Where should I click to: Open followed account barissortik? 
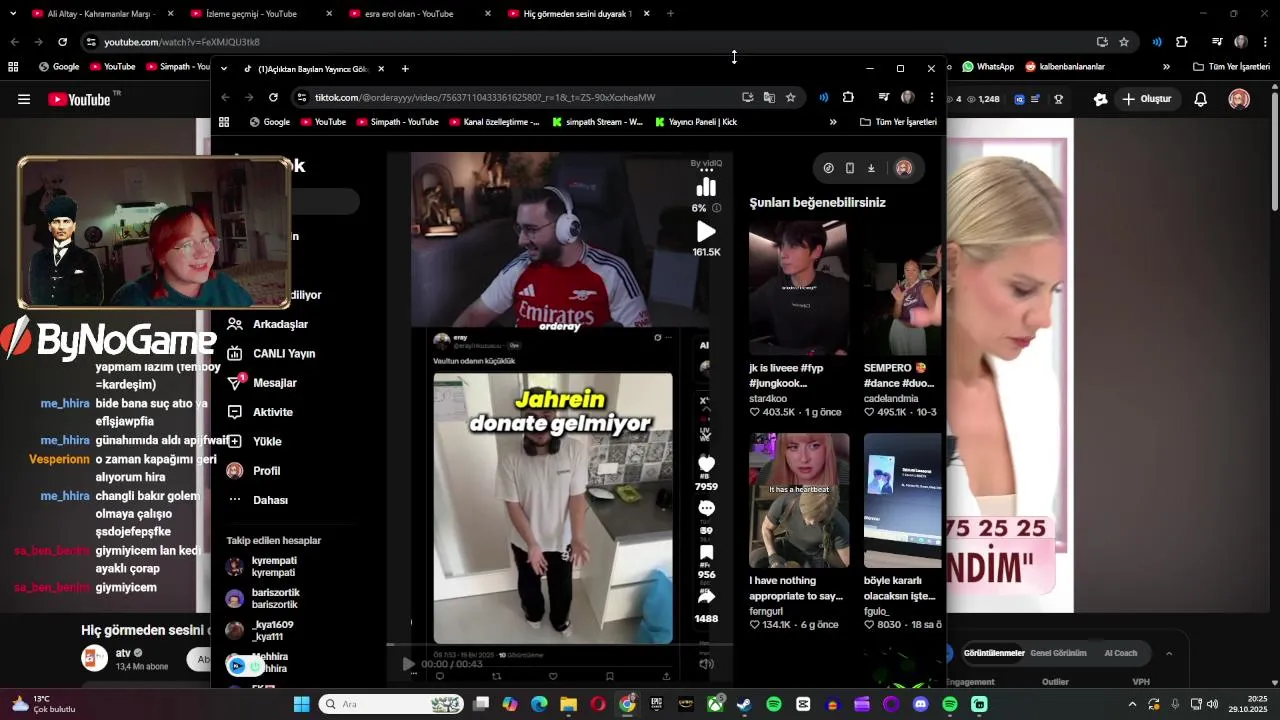[x=263, y=599]
